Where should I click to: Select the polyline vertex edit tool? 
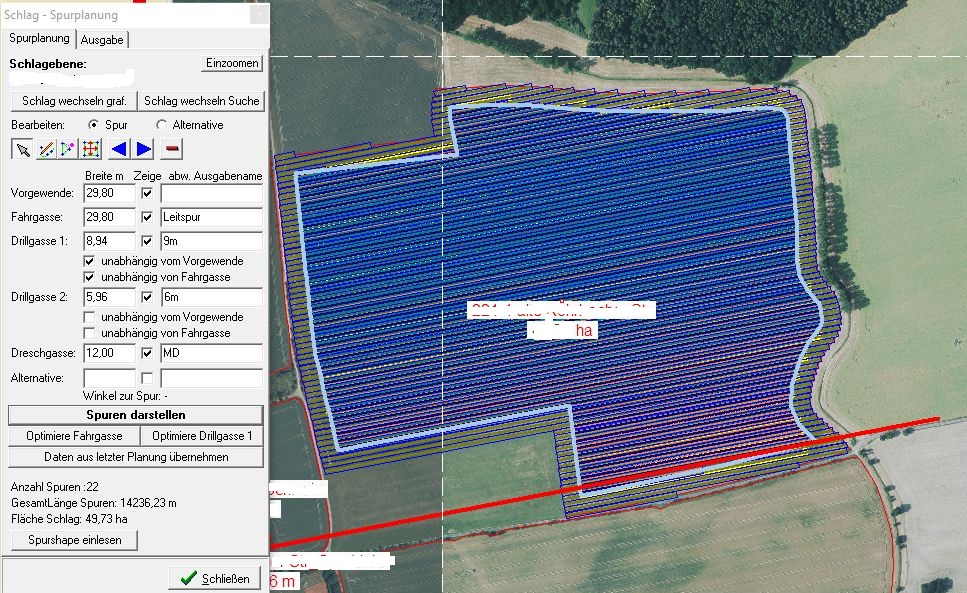pos(67,149)
